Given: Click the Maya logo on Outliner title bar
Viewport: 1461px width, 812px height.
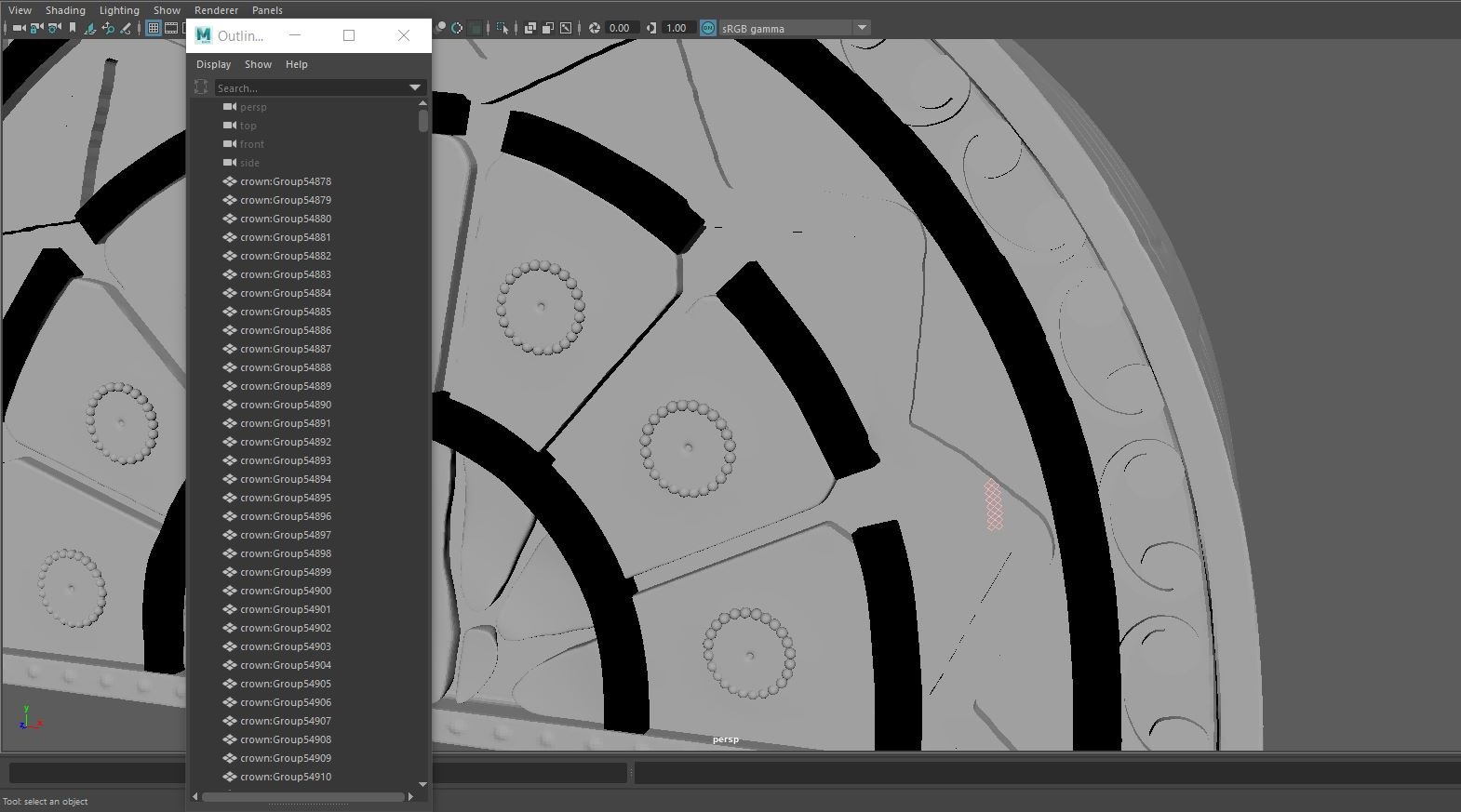Looking at the screenshot, I should (x=203, y=35).
